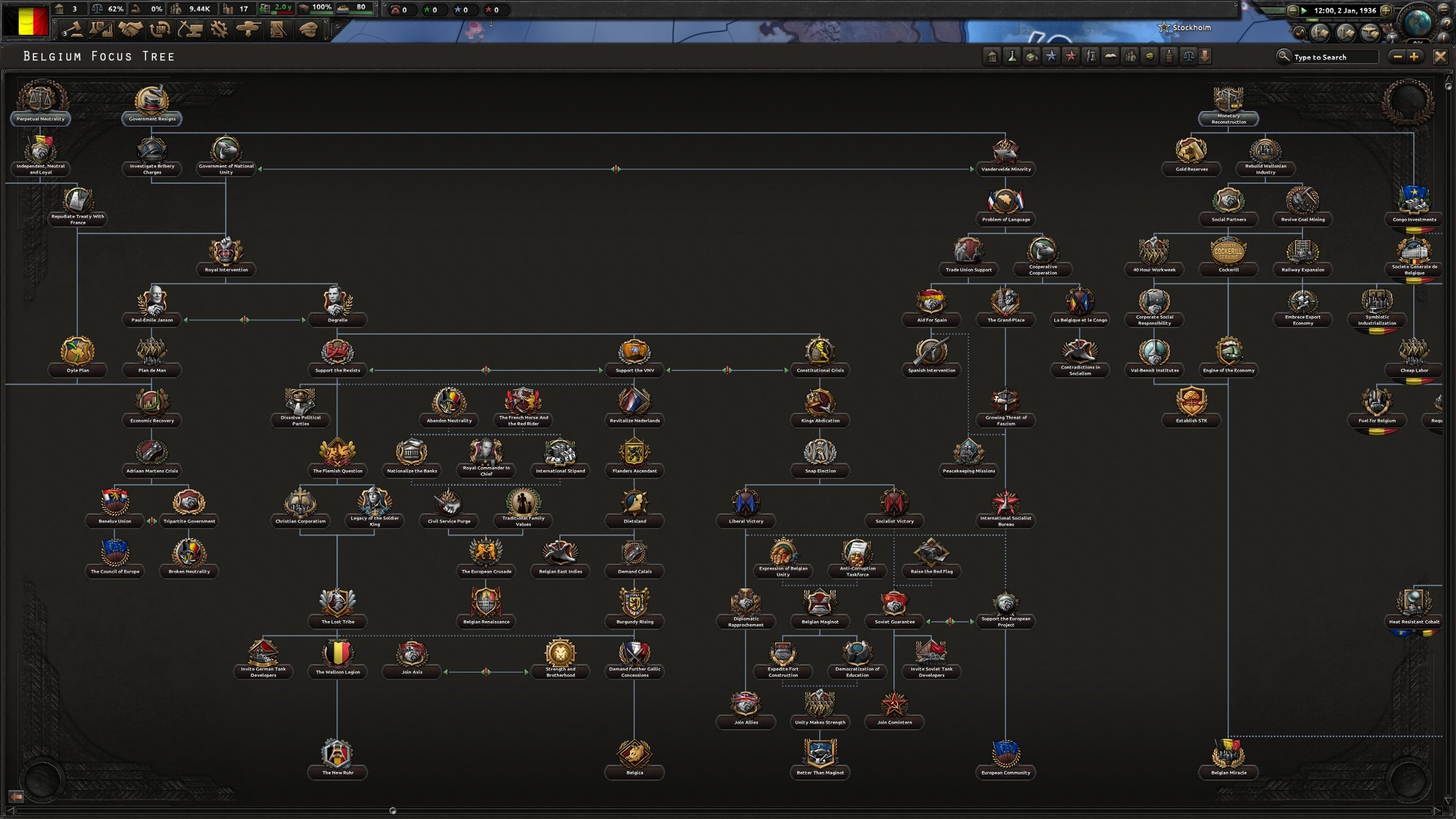Image resolution: width=1456 pixels, height=819 pixels.
Task: Open the officer corps cap icon
Action: tap(307, 30)
